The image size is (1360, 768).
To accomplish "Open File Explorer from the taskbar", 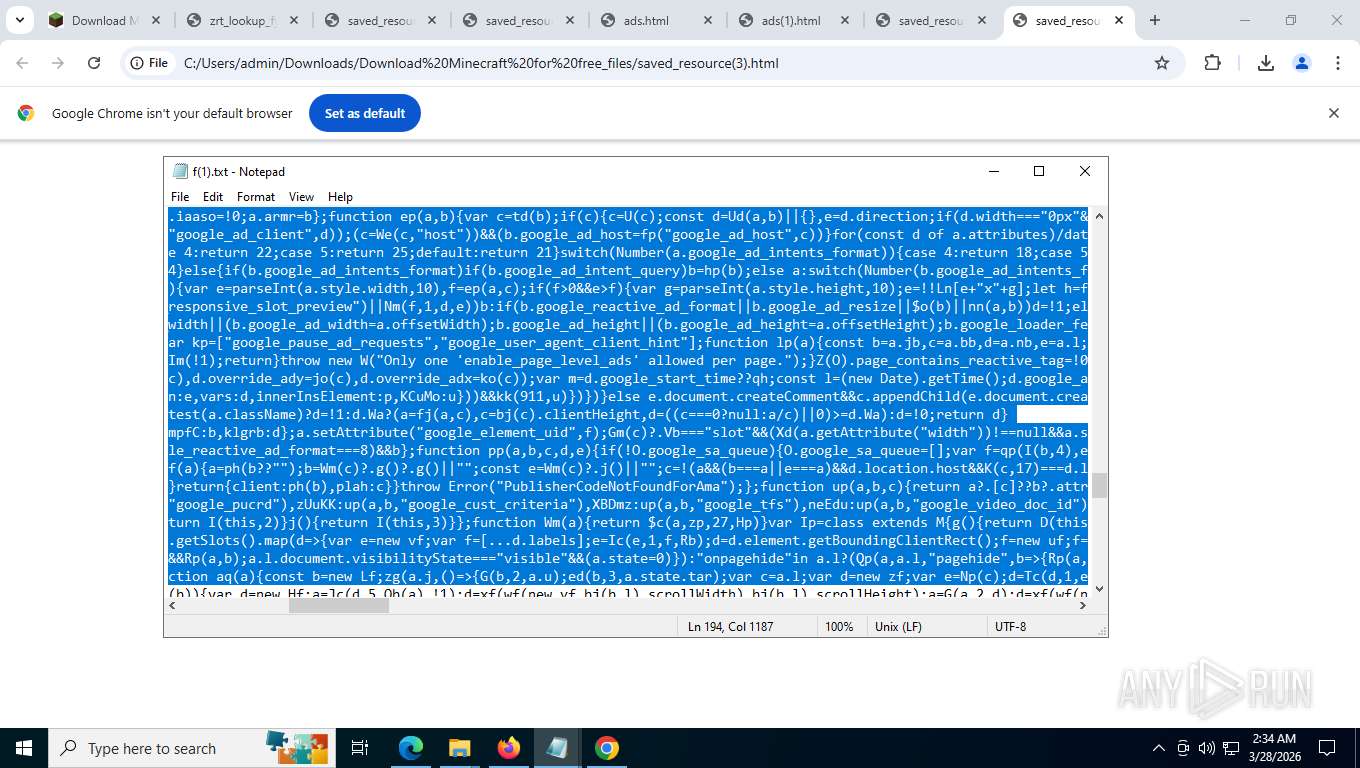I will (x=459, y=748).
